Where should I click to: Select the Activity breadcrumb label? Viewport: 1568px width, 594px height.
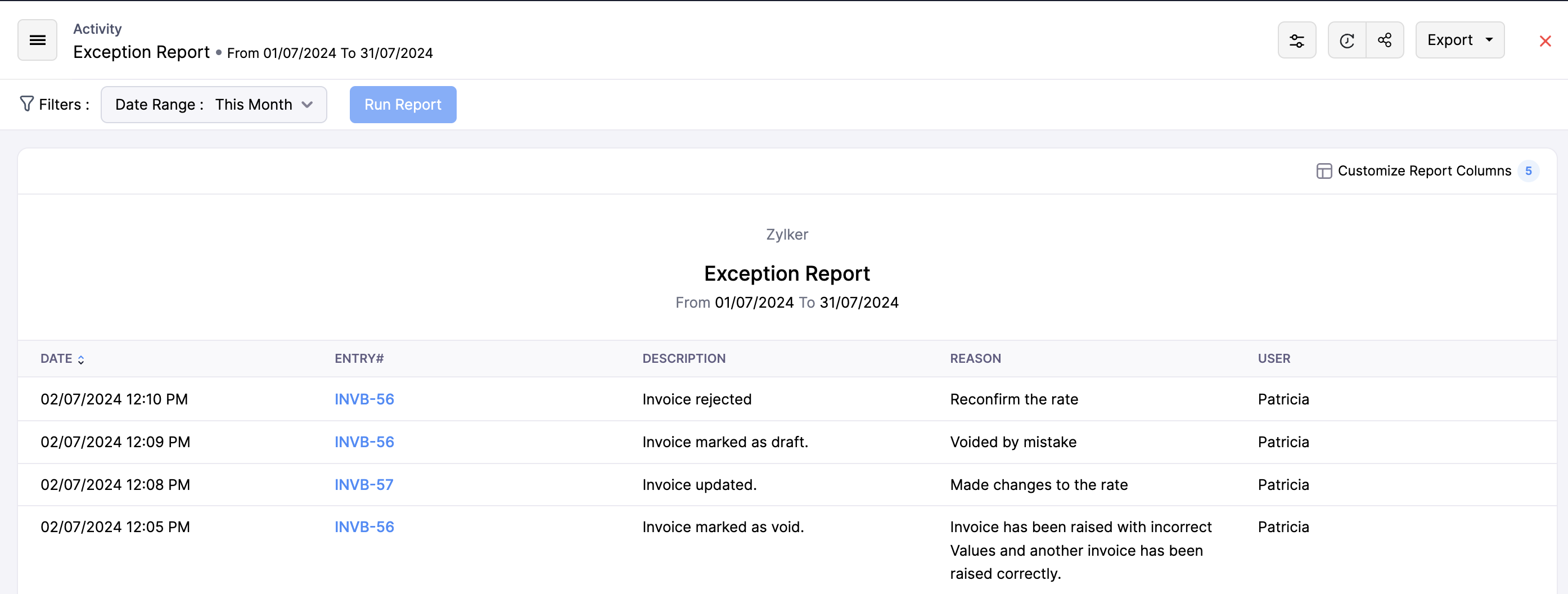pos(97,28)
